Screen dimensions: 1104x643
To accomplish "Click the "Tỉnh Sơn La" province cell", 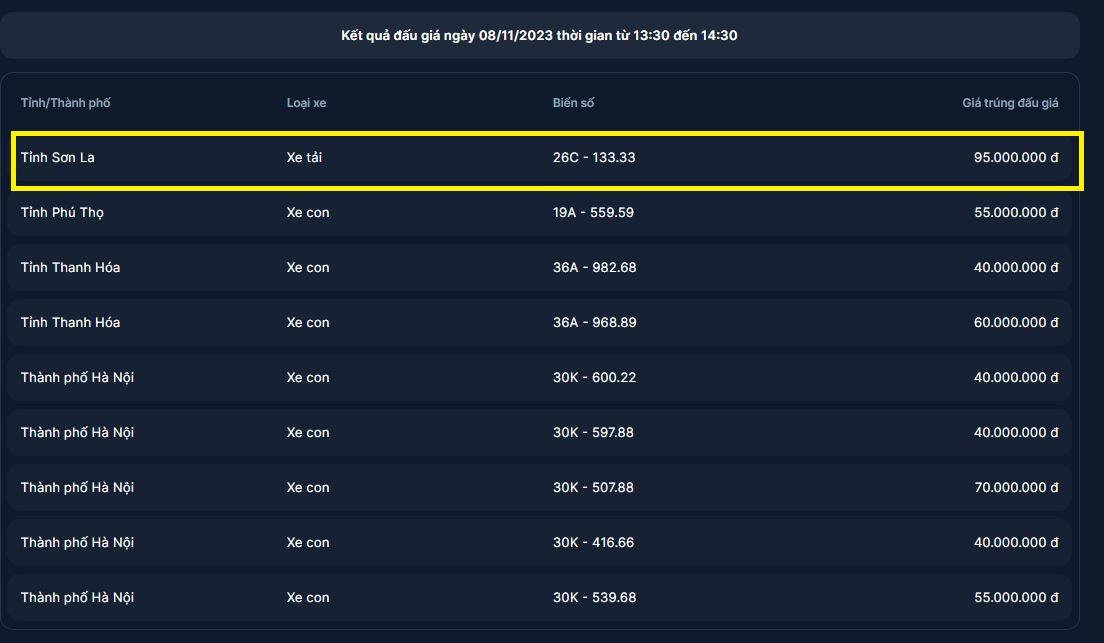I will coord(58,158).
